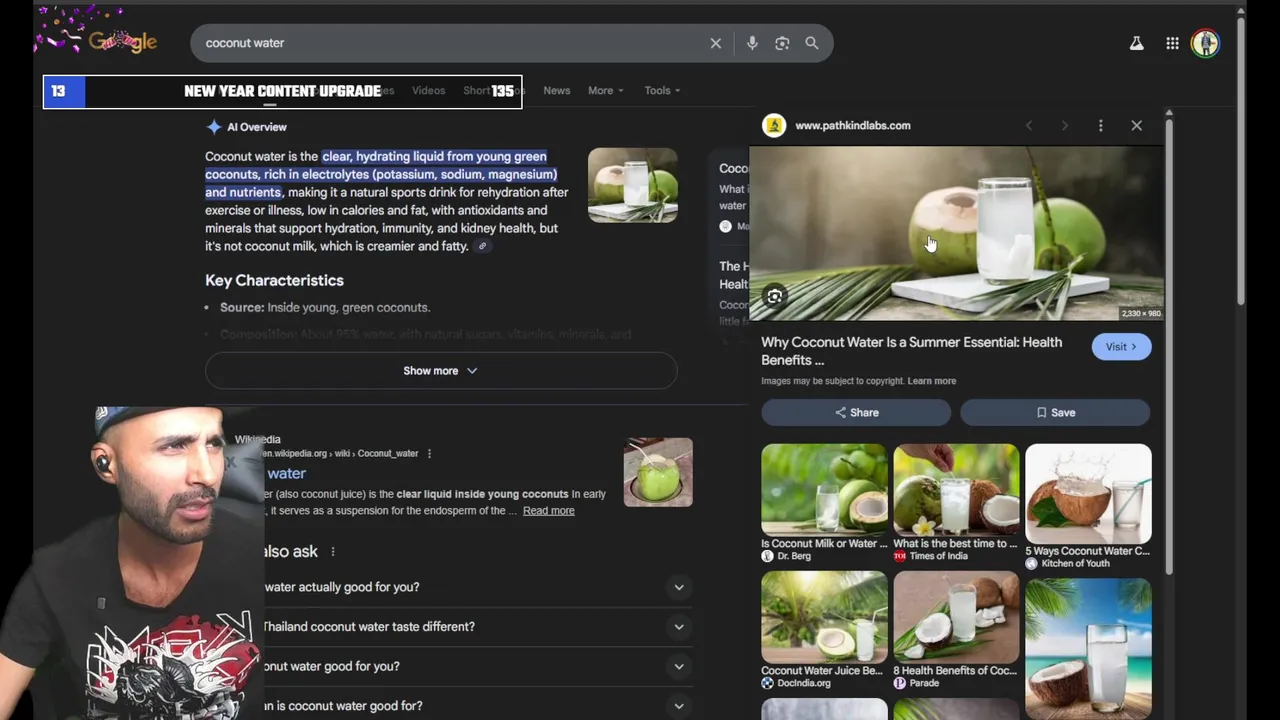Open the Tools dropdown
Screen dimensions: 1280x720
point(662,90)
